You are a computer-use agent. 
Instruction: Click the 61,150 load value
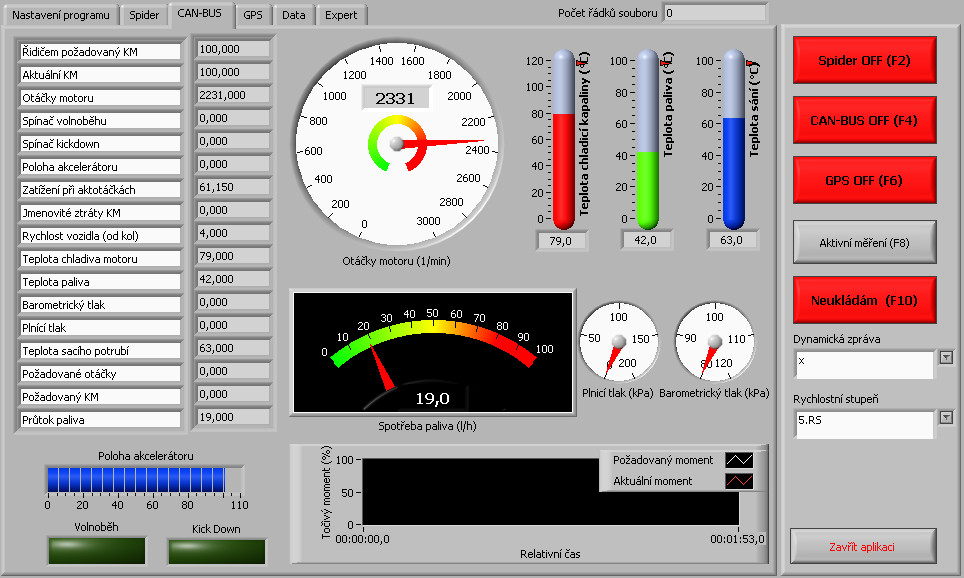click(234, 187)
